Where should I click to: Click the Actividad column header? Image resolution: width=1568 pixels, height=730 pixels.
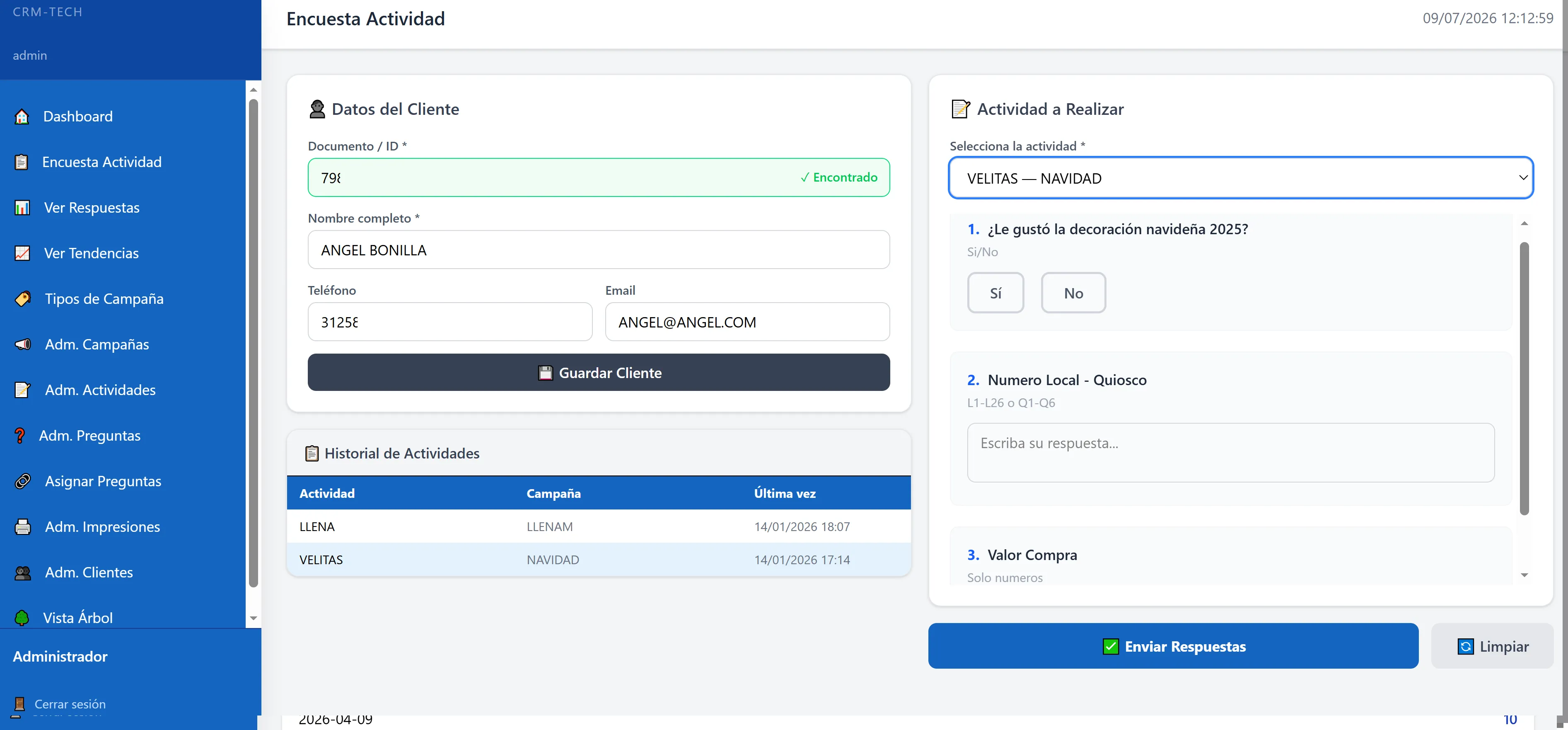click(x=327, y=493)
